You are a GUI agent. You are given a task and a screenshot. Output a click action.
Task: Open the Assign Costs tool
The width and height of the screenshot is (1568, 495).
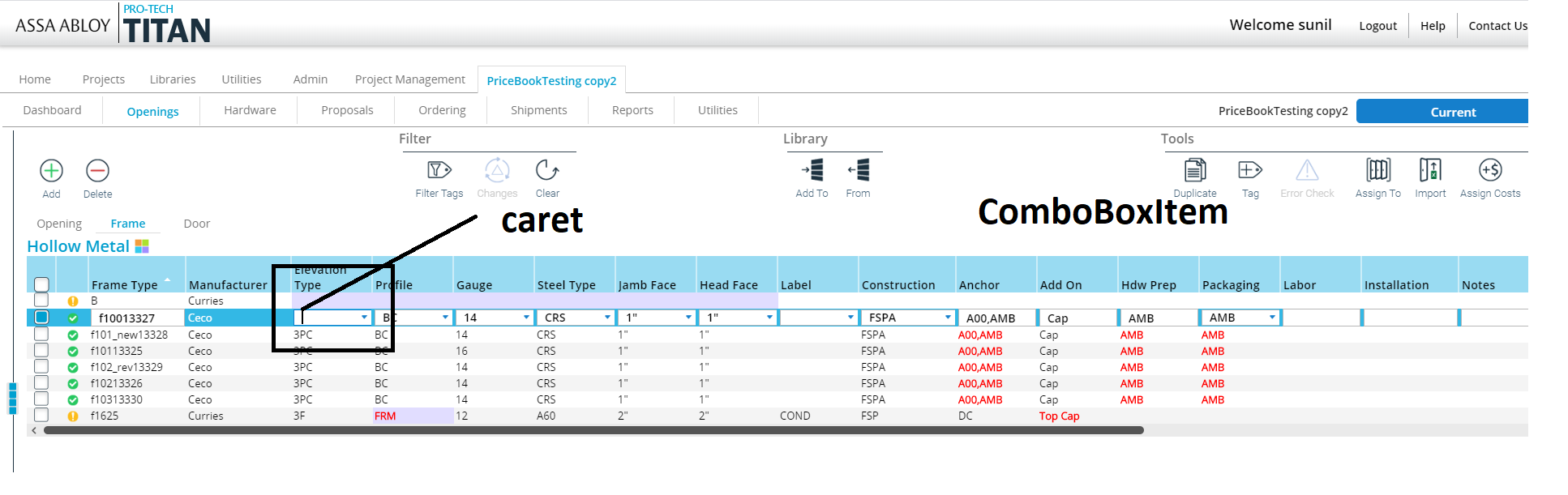(1489, 170)
